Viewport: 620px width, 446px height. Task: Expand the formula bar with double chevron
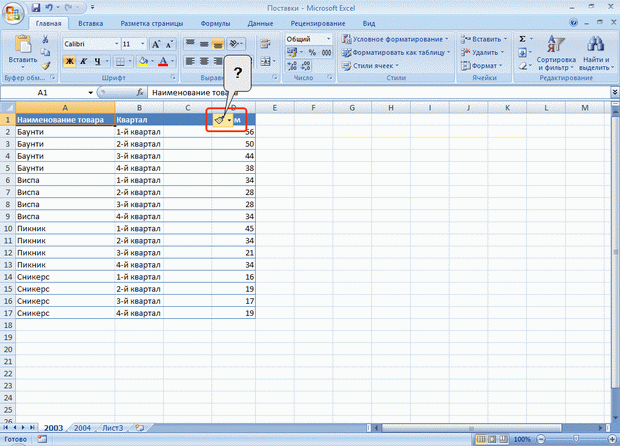(614, 92)
